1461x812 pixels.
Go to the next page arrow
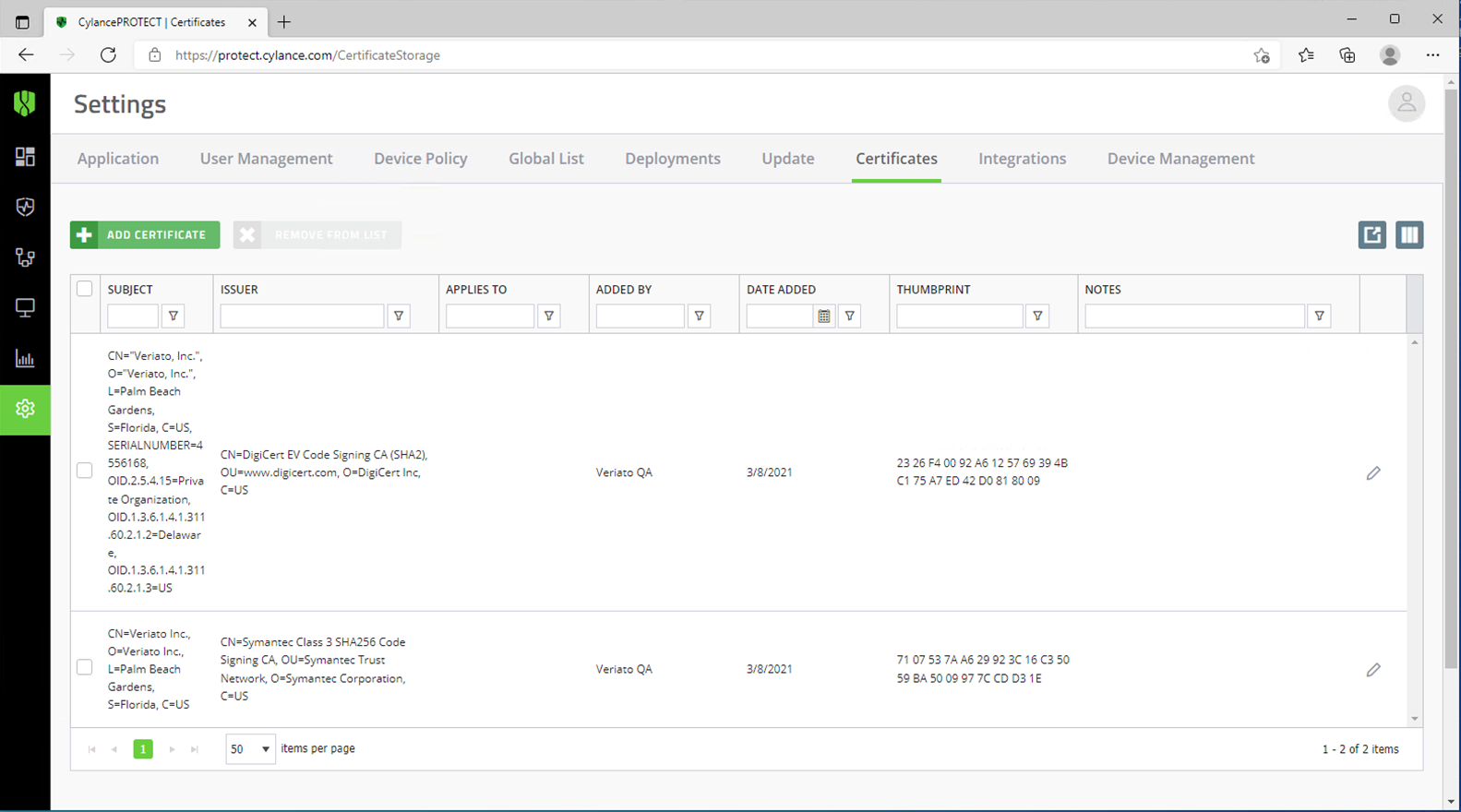pos(172,749)
